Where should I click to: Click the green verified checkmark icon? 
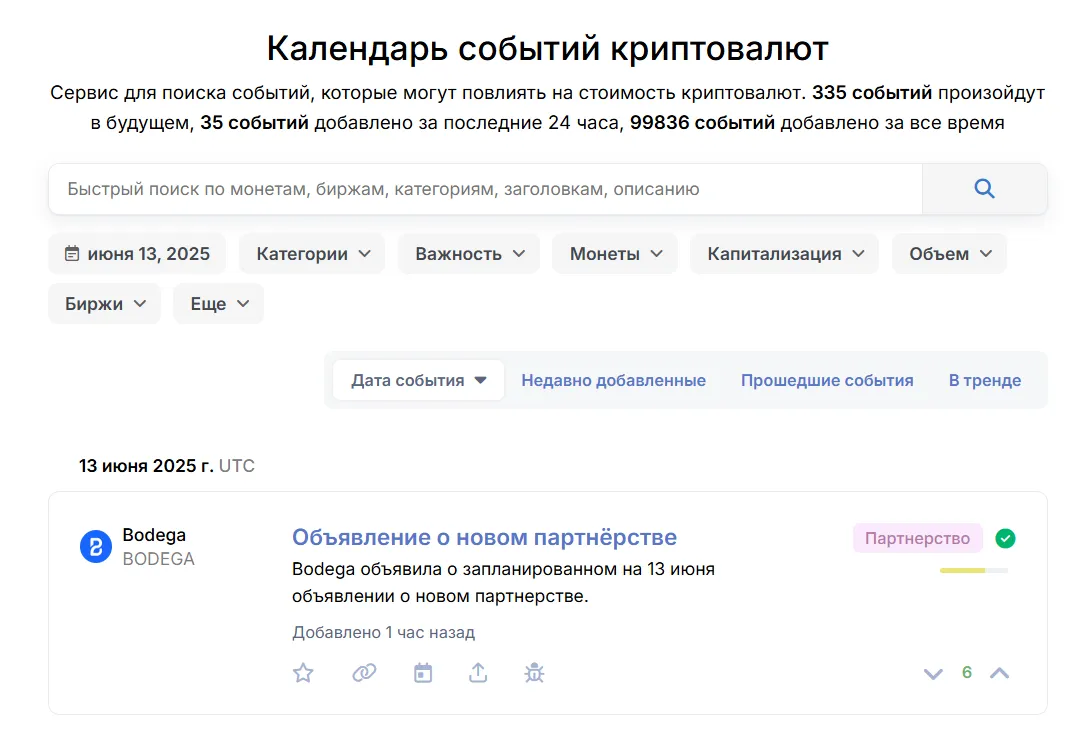tap(1005, 539)
